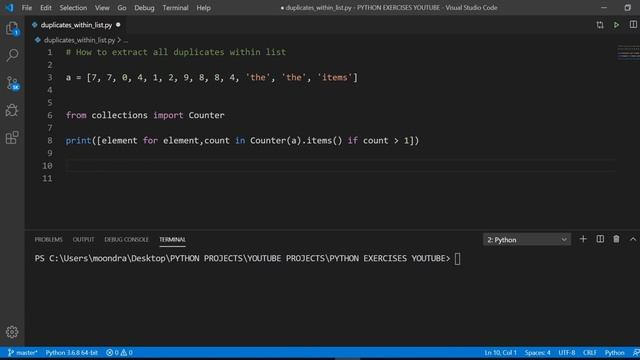Change end of line sequence CRLF
Screen dimensions: 640x360
(590, 353)
